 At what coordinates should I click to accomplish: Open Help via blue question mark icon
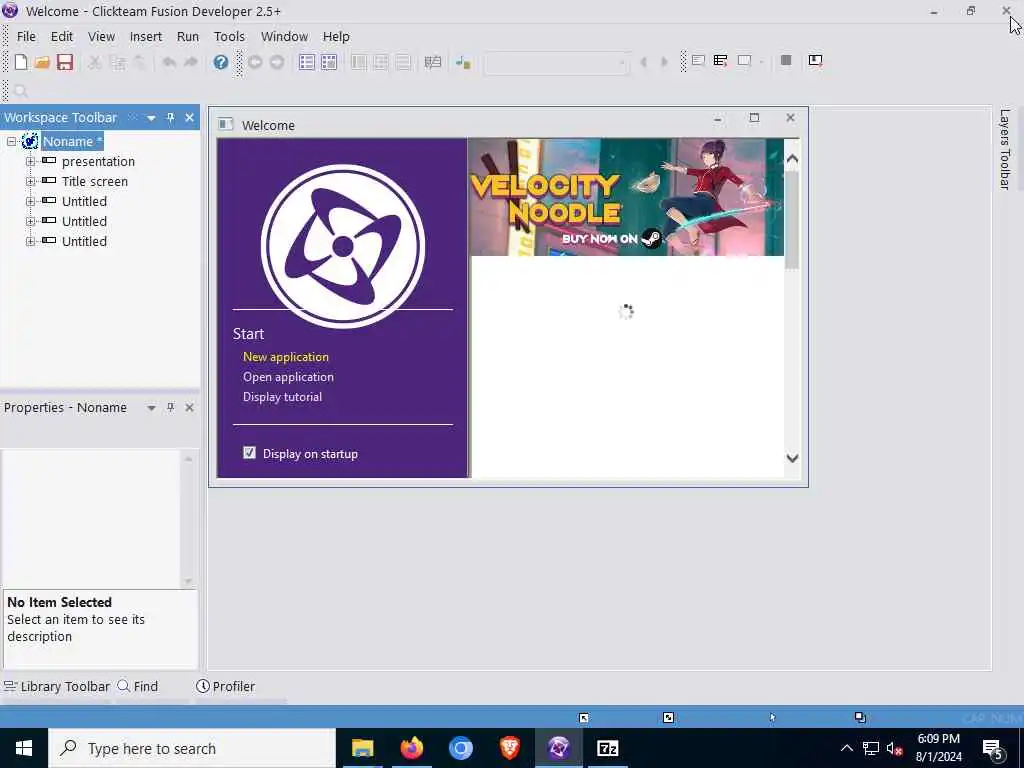[x=221, y=62]
